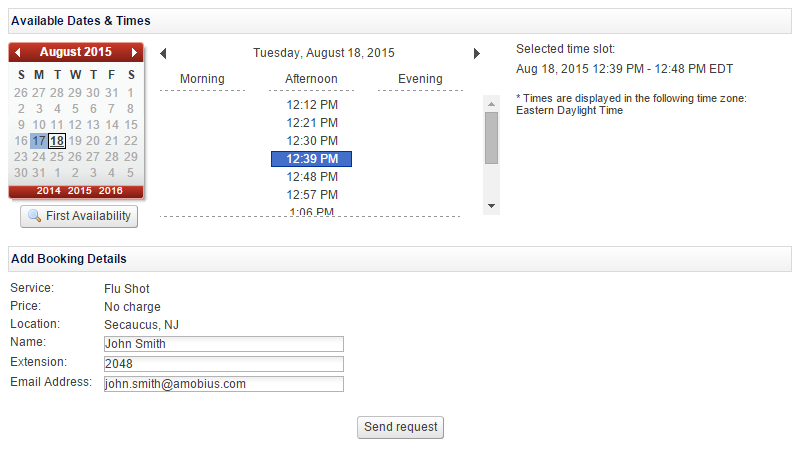This screenshot has width=799, height=451.
Task: Select August 19 in the calendar
Action: point(75,141)
